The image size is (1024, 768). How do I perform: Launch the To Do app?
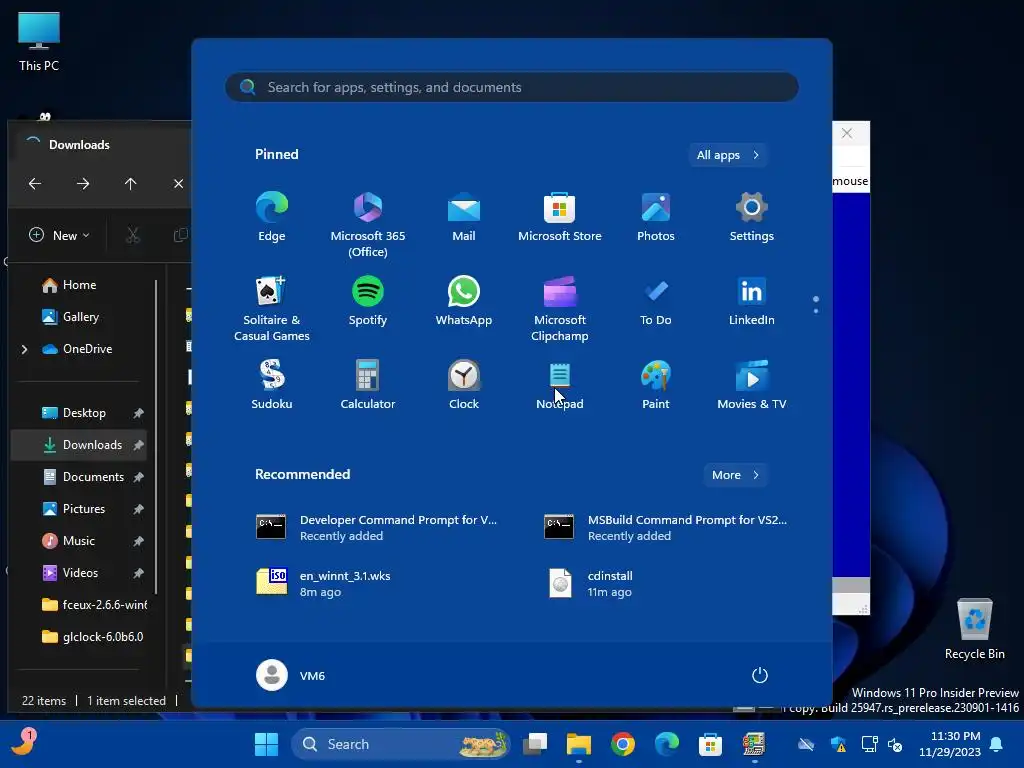point(656,301)
